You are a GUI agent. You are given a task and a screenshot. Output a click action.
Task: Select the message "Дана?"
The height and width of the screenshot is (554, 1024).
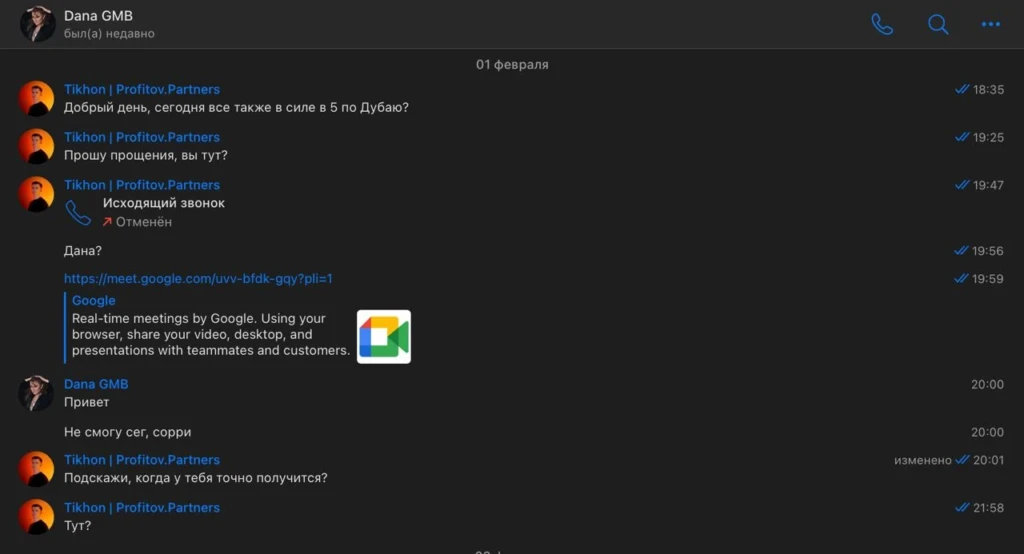pos(83,251)
